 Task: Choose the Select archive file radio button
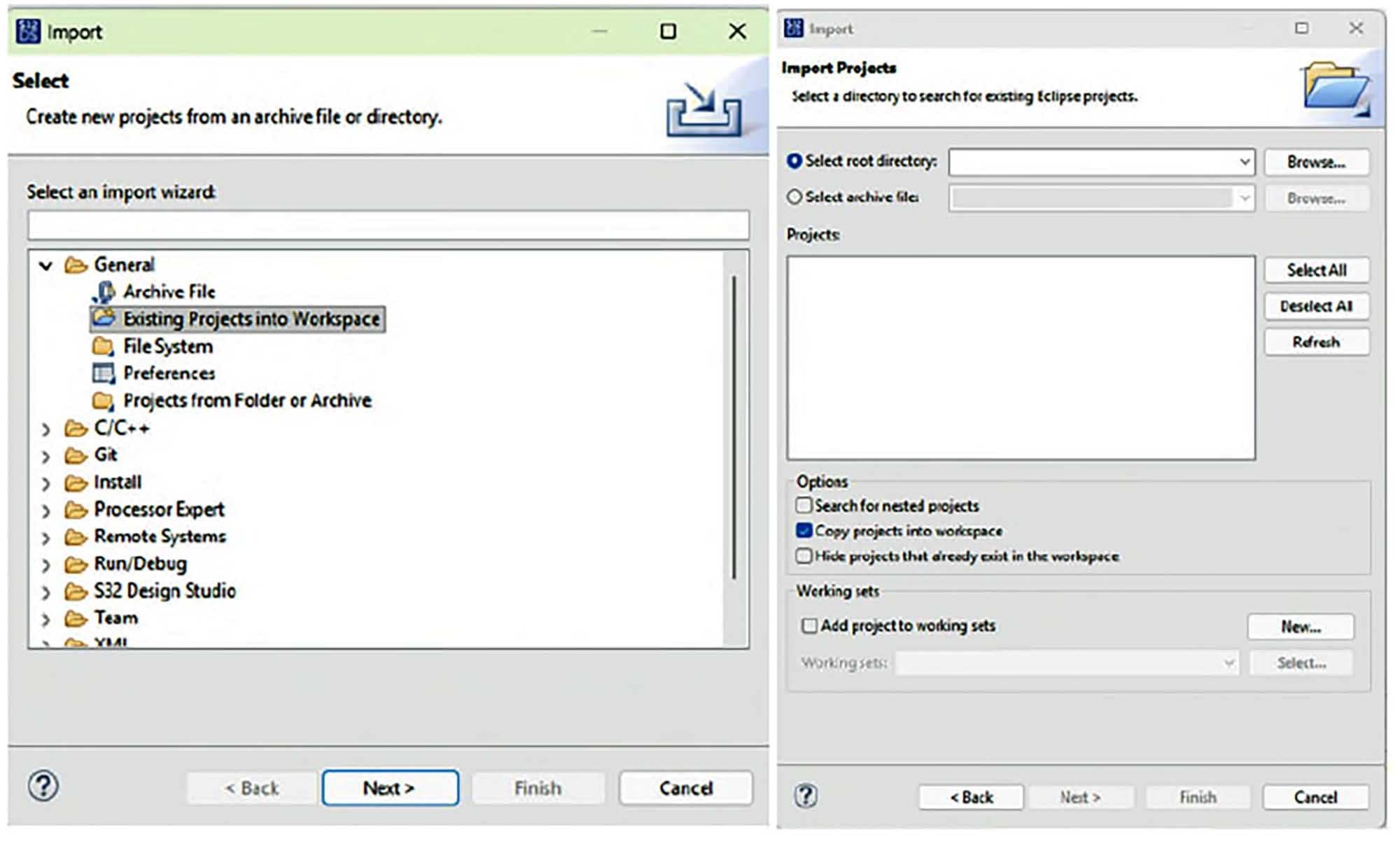pyautogui.click(x=794, y=197)
